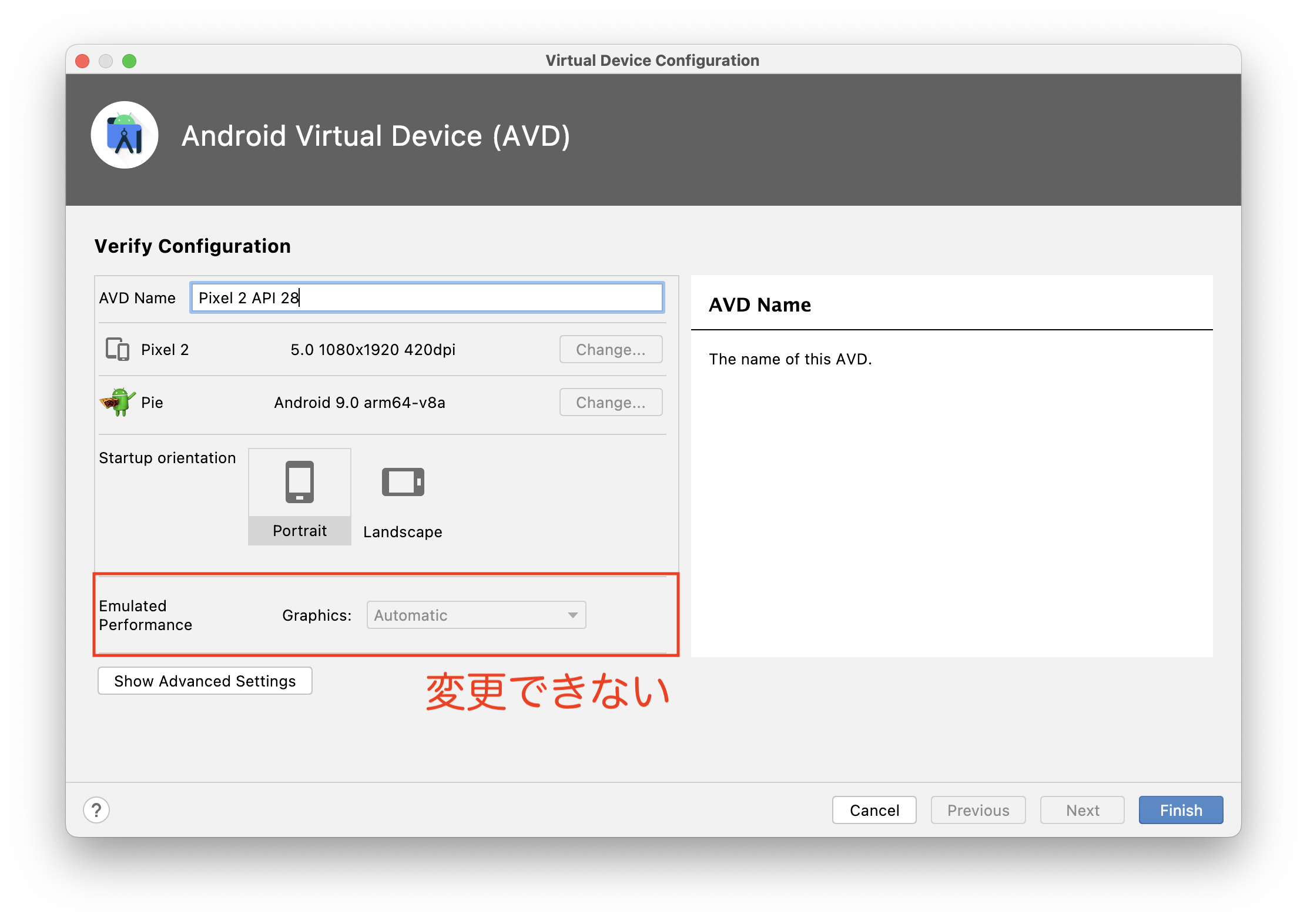The width and height of the screenshot is (1307, 924).
Task: Select Landscape startup orientation
Action: 403,497
